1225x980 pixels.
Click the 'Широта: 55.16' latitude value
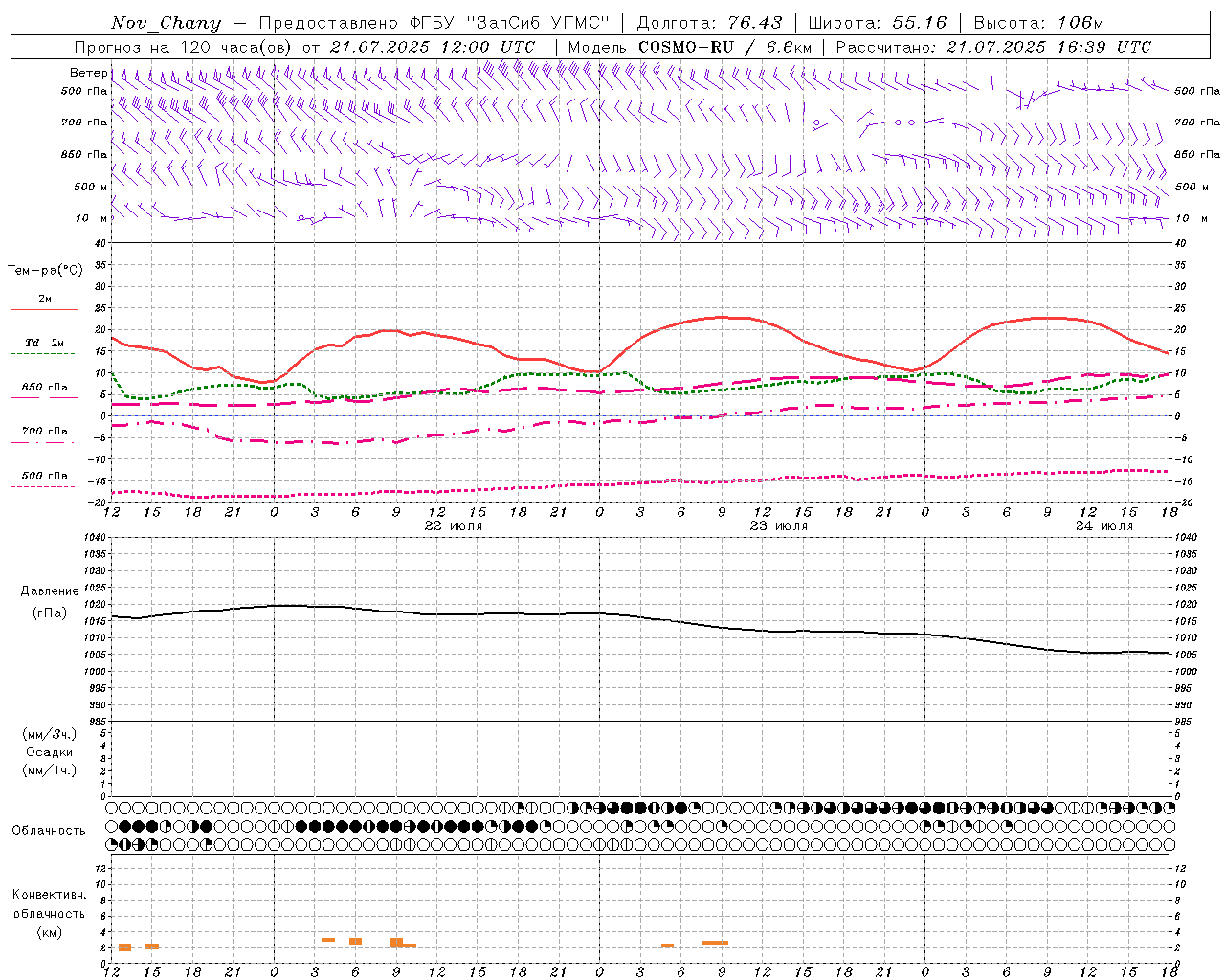877,23
